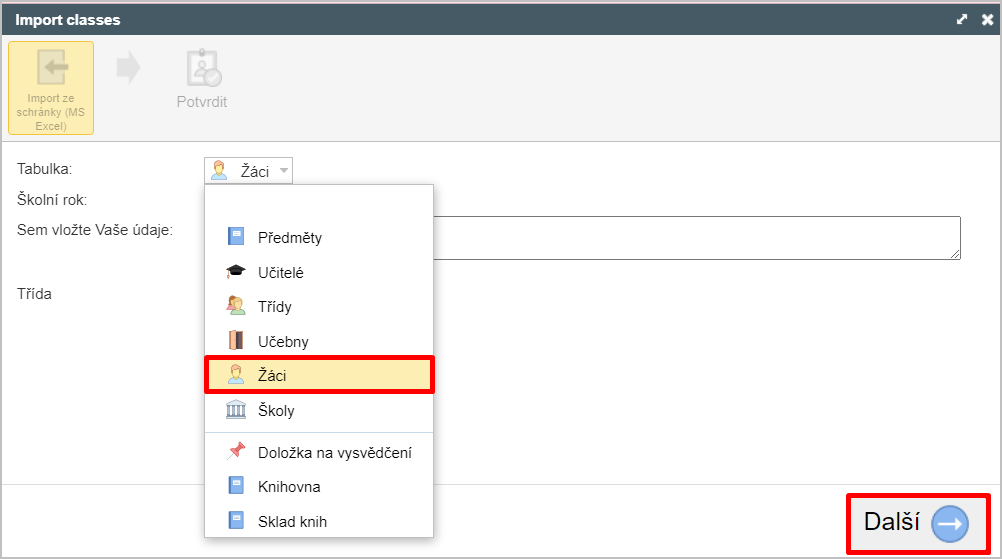1002x559 pixels.
Task: Expand the Tabulka dropdown arrow
Action: (284, 171)
